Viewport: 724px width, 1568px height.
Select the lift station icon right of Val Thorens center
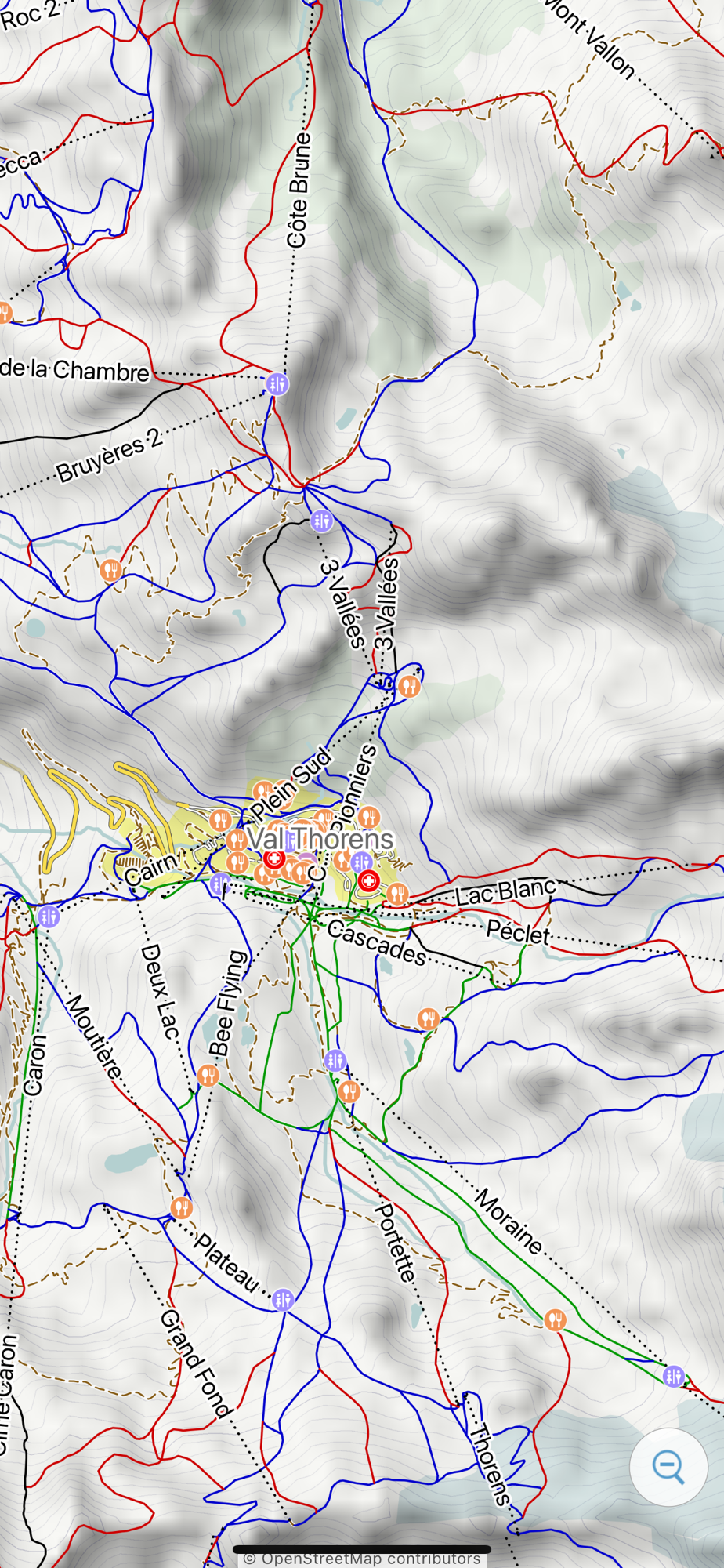(361, 862)
